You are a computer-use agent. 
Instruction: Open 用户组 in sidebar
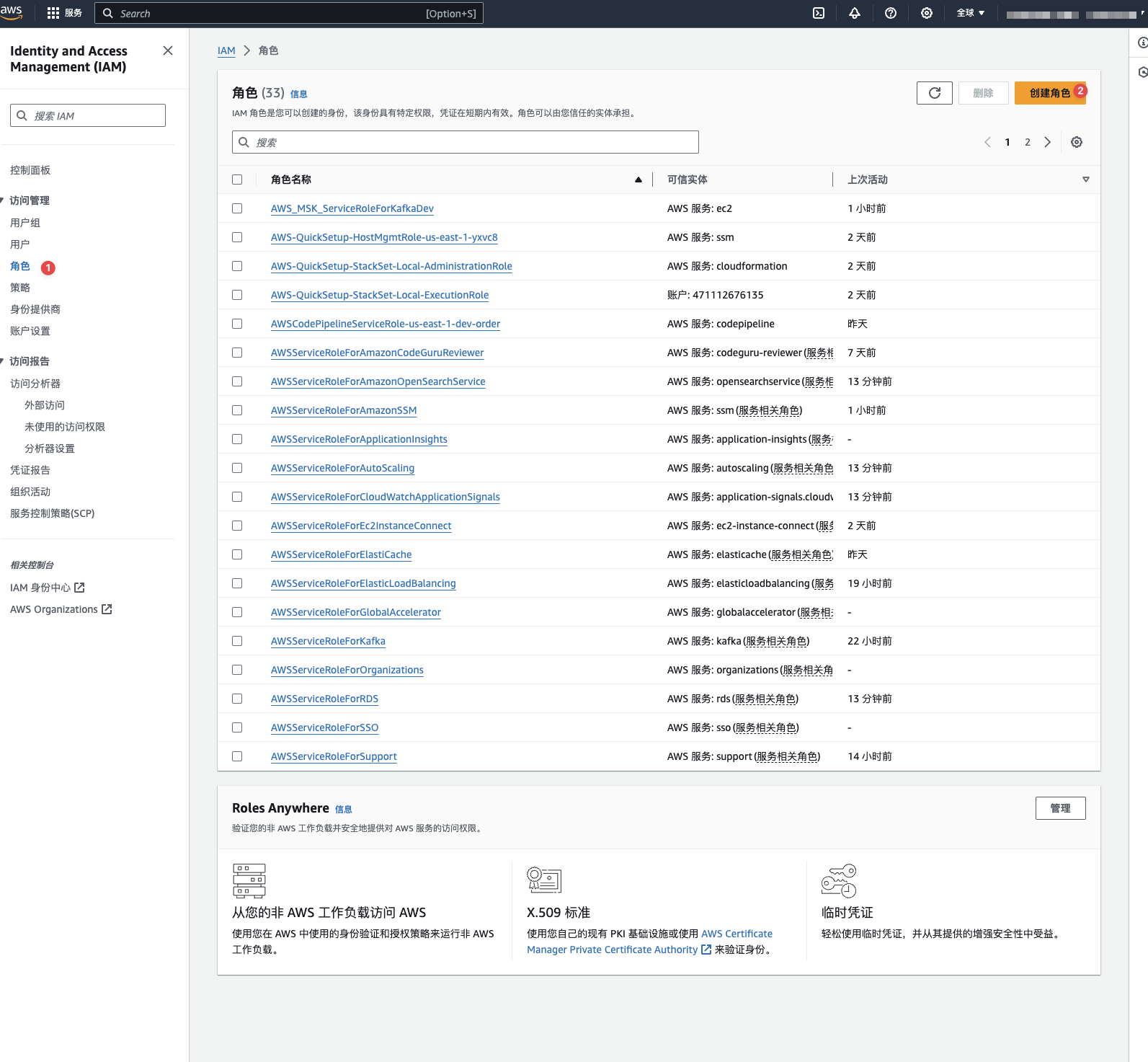pyautogui.click(x=25, y=223)
